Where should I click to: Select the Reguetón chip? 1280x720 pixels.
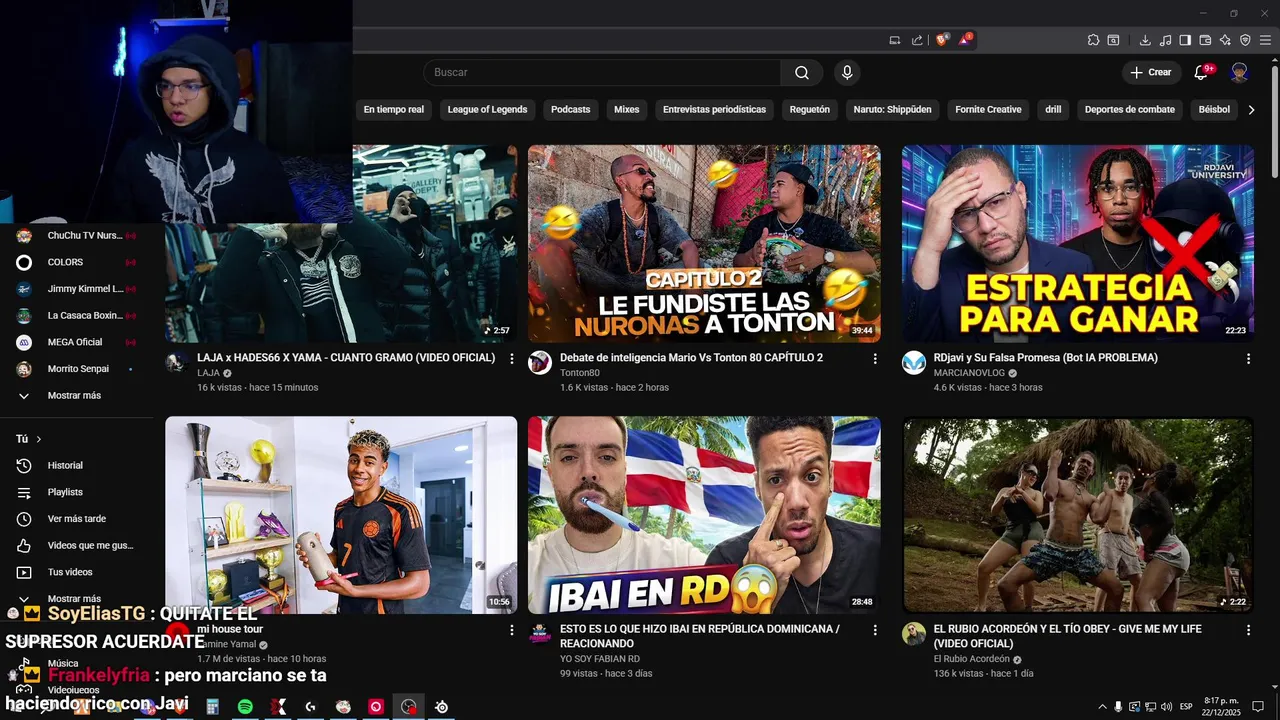[x=810, y=110]
